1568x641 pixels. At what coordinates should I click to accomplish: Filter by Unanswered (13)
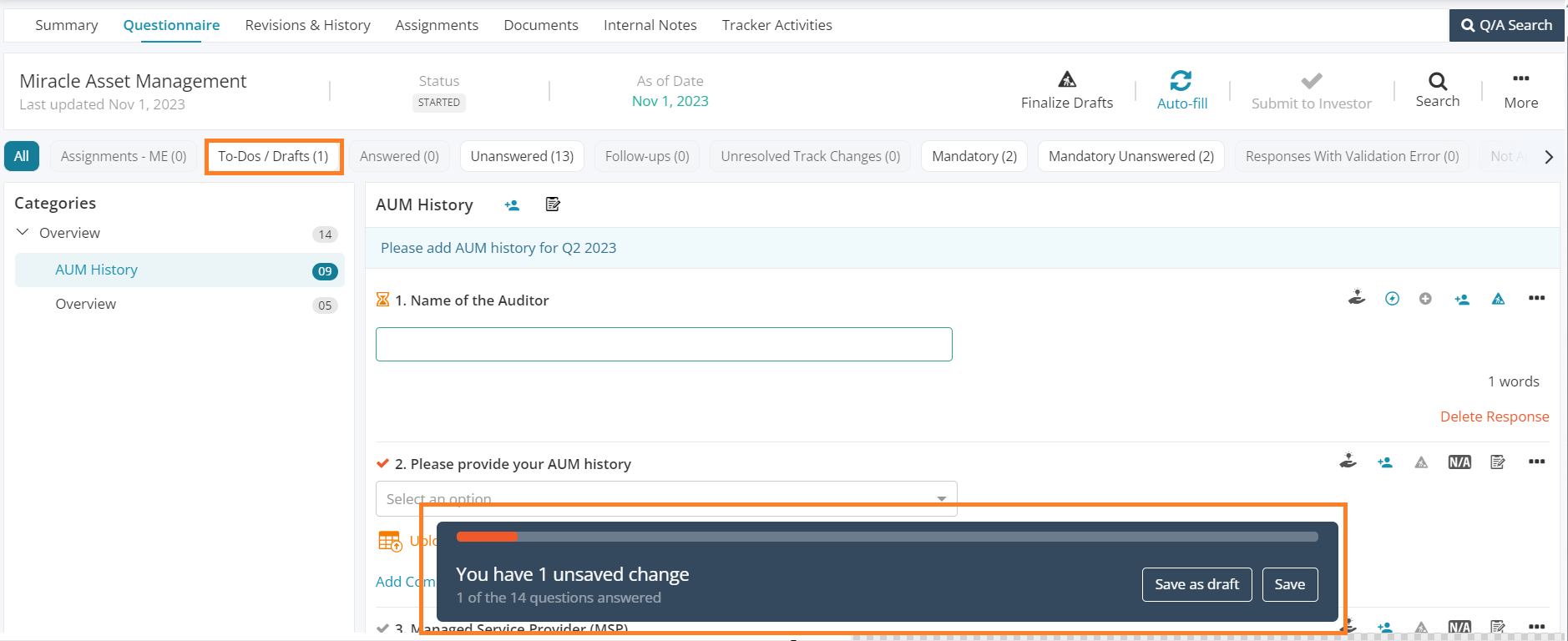tap(522, 156)
